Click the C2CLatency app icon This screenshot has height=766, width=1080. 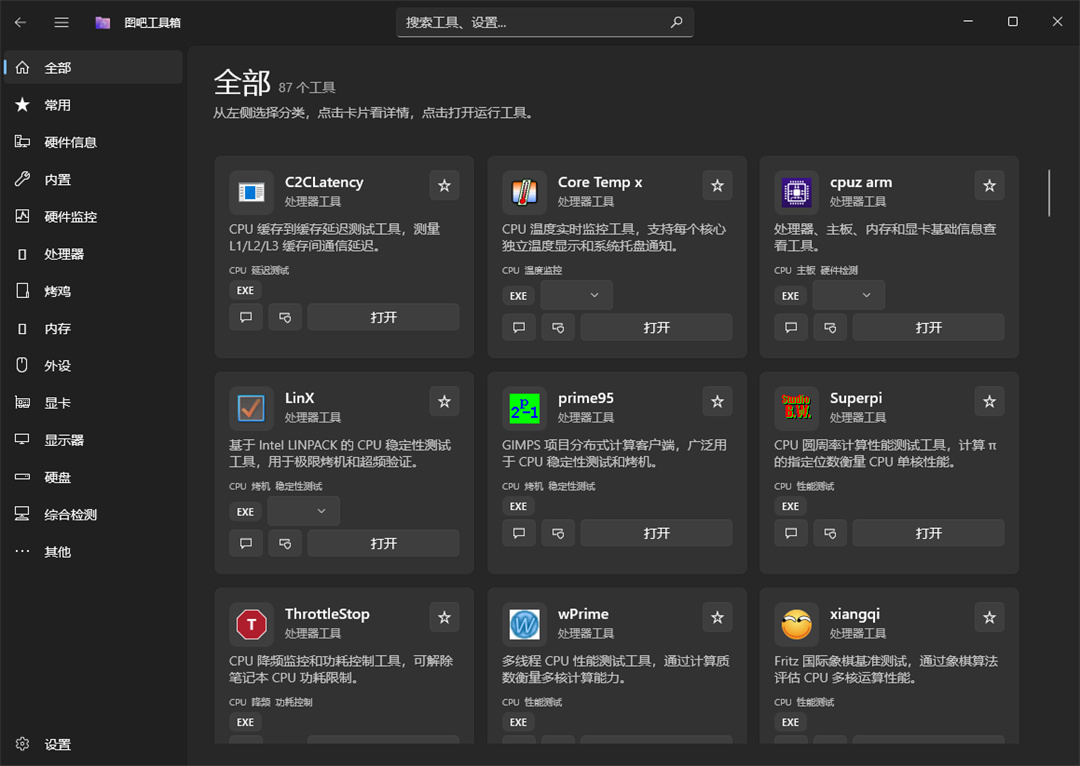click(x=251, y=192)
